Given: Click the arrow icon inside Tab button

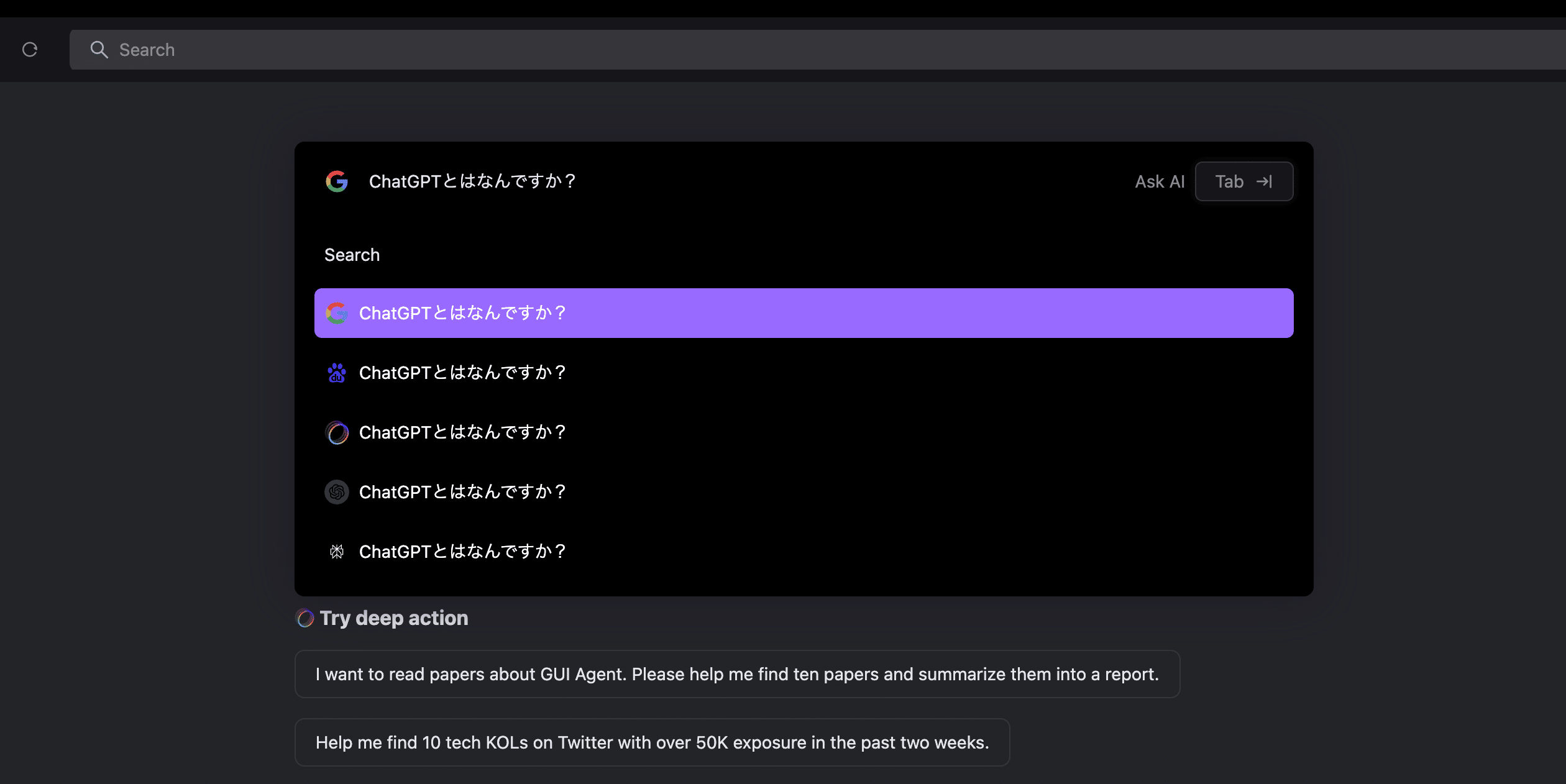Looking at the screenshot, I should 1264,181.
